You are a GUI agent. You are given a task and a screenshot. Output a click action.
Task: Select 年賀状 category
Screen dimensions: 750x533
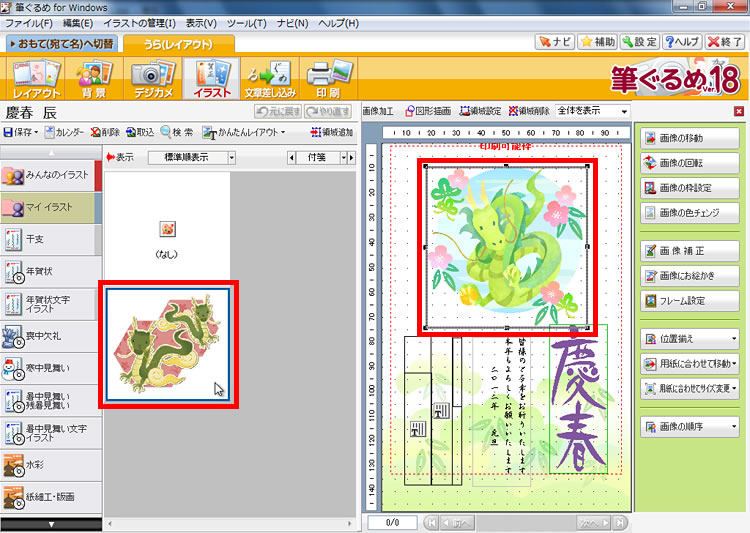pos(51,272)
